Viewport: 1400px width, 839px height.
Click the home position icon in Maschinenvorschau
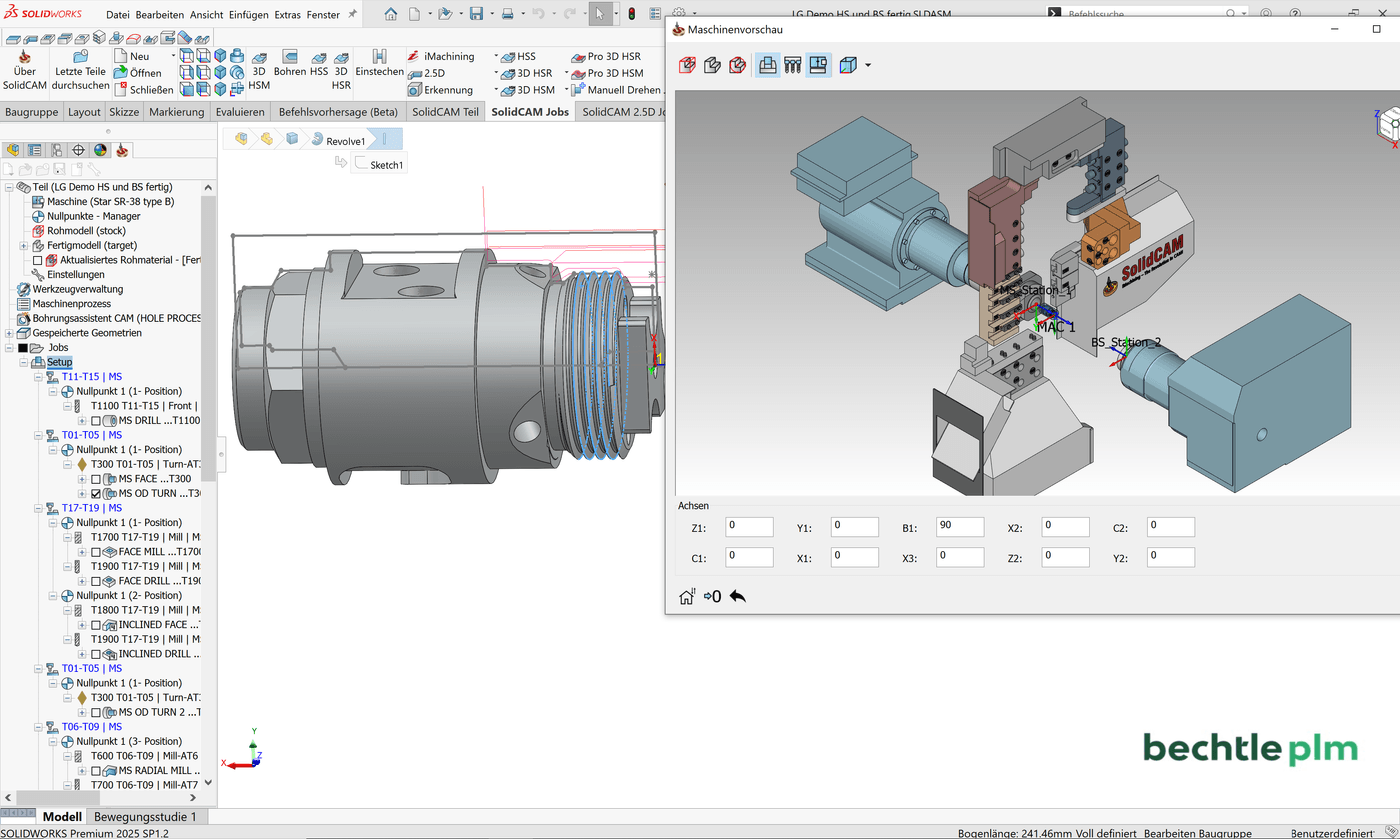(x=687, y=596)
